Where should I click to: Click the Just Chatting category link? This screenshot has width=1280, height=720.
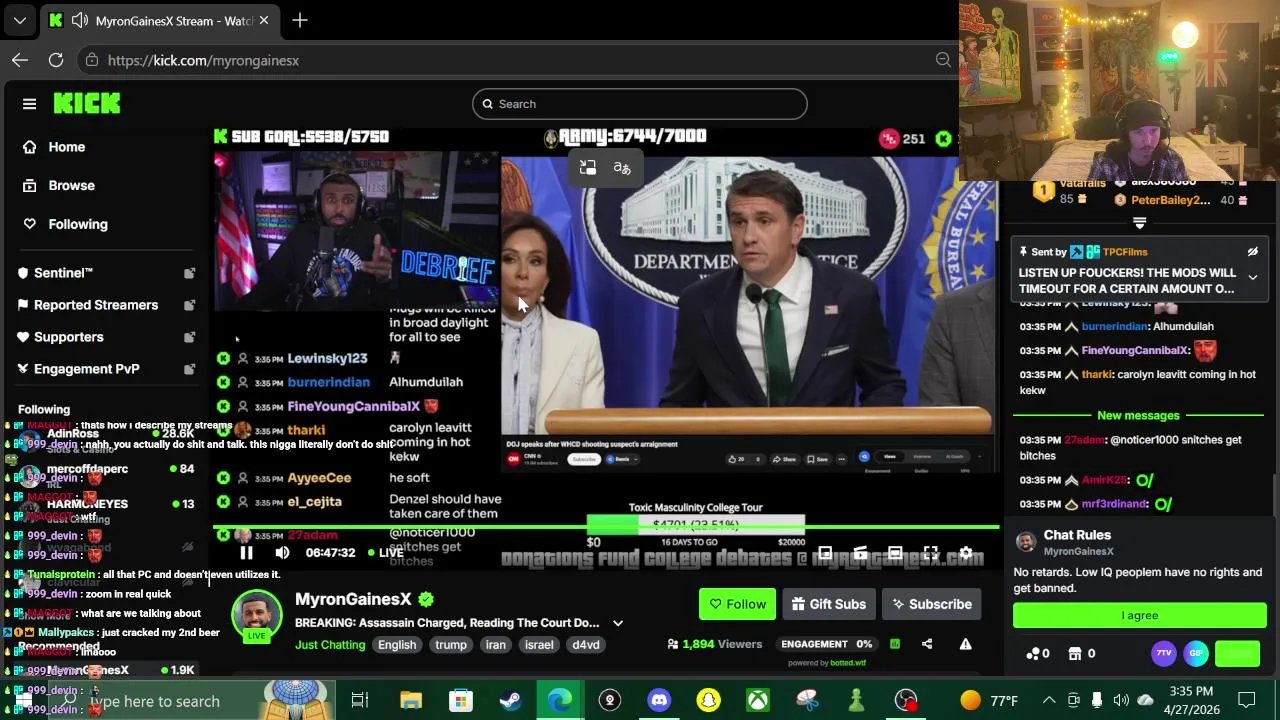[x=330, y=645]
